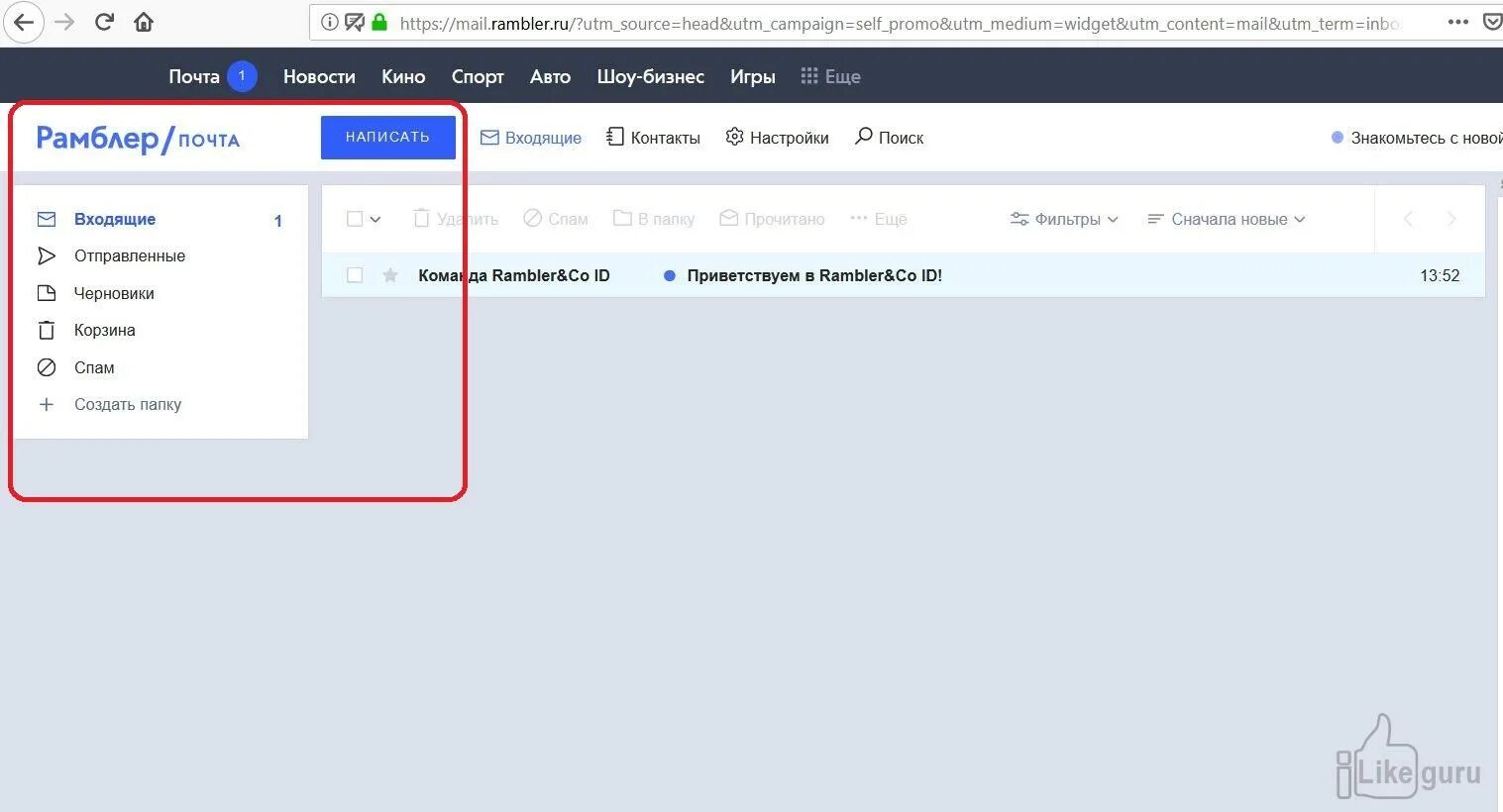Click the Корзина trash can icon in the sidebar

coord(47,330)
